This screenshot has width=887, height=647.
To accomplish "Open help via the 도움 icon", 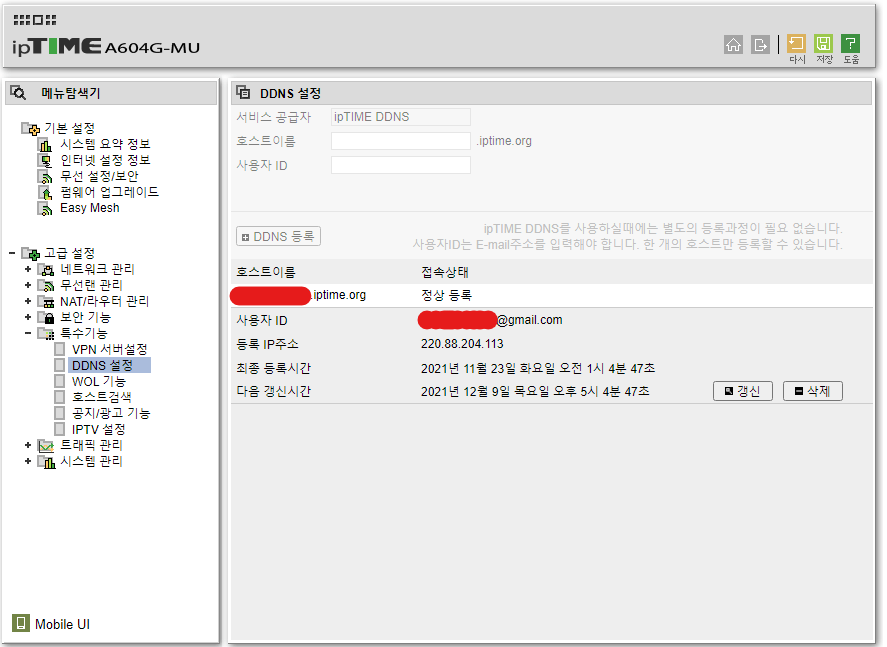I will (x=849, y=44).
